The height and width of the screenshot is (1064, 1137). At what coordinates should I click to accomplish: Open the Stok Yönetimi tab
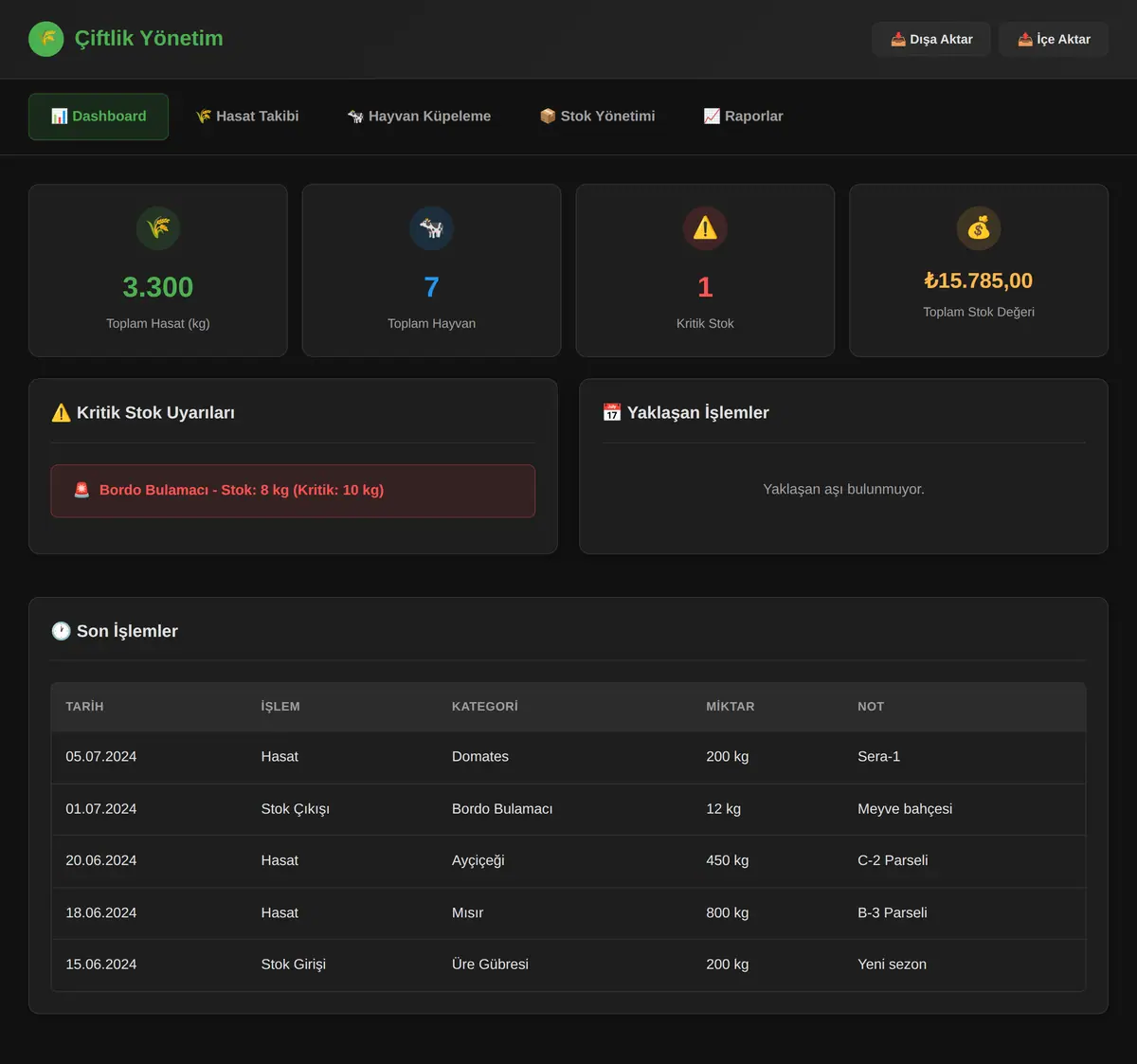(x=597, y=117)
